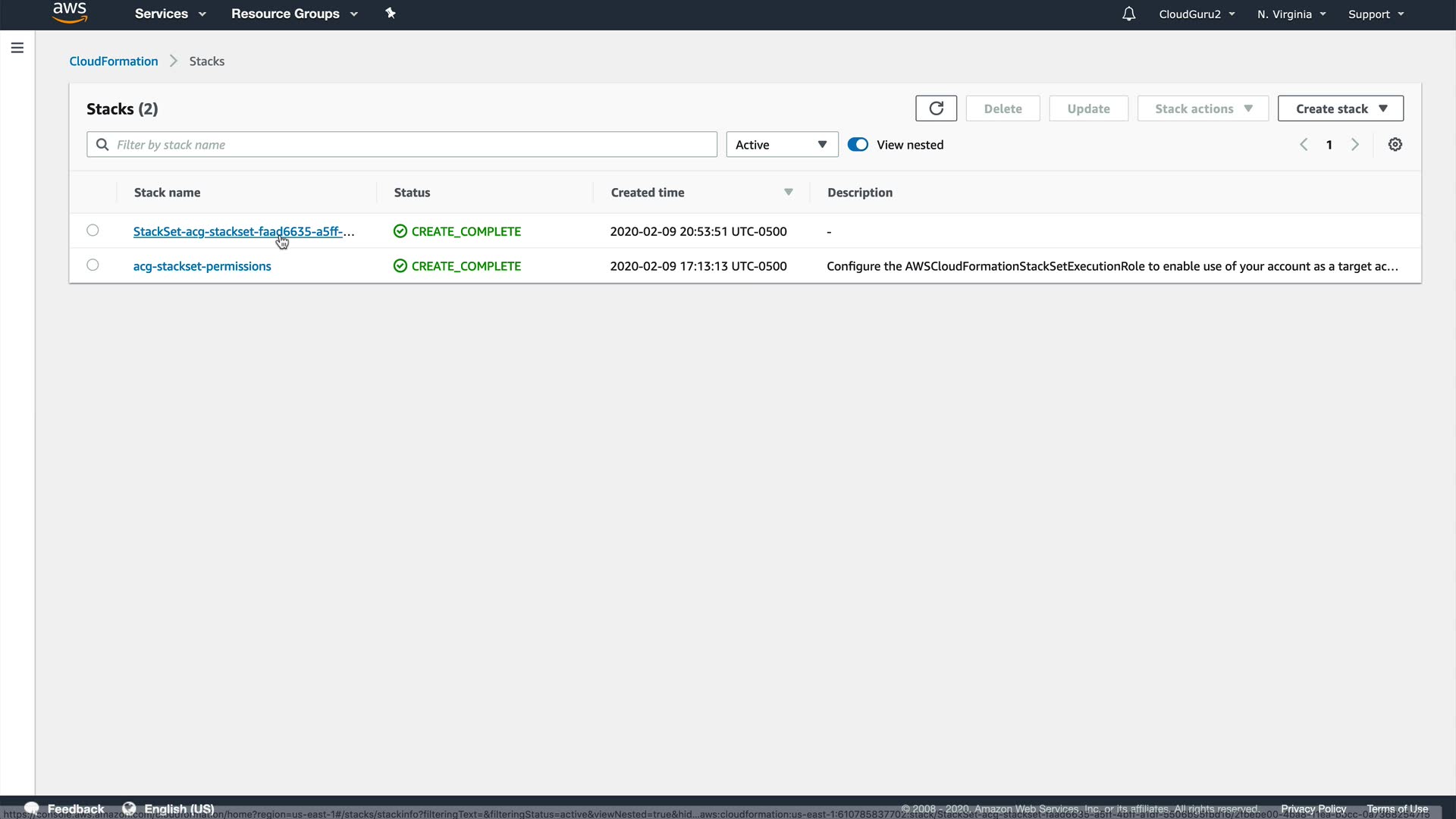Disable the View nested toggle
This screenshot has height=819, width=1456.
858,145
